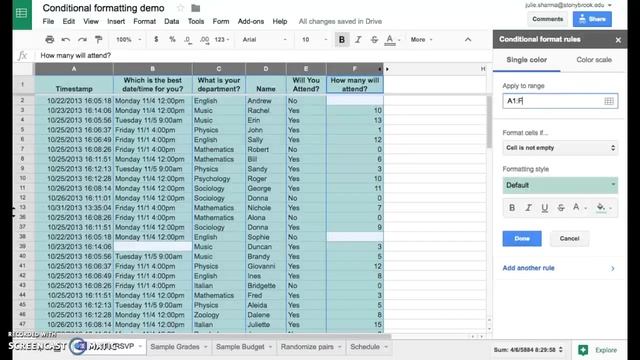Open the Edit menu
640x360 pixels.
pyautogui.click(x=69, y=21)
